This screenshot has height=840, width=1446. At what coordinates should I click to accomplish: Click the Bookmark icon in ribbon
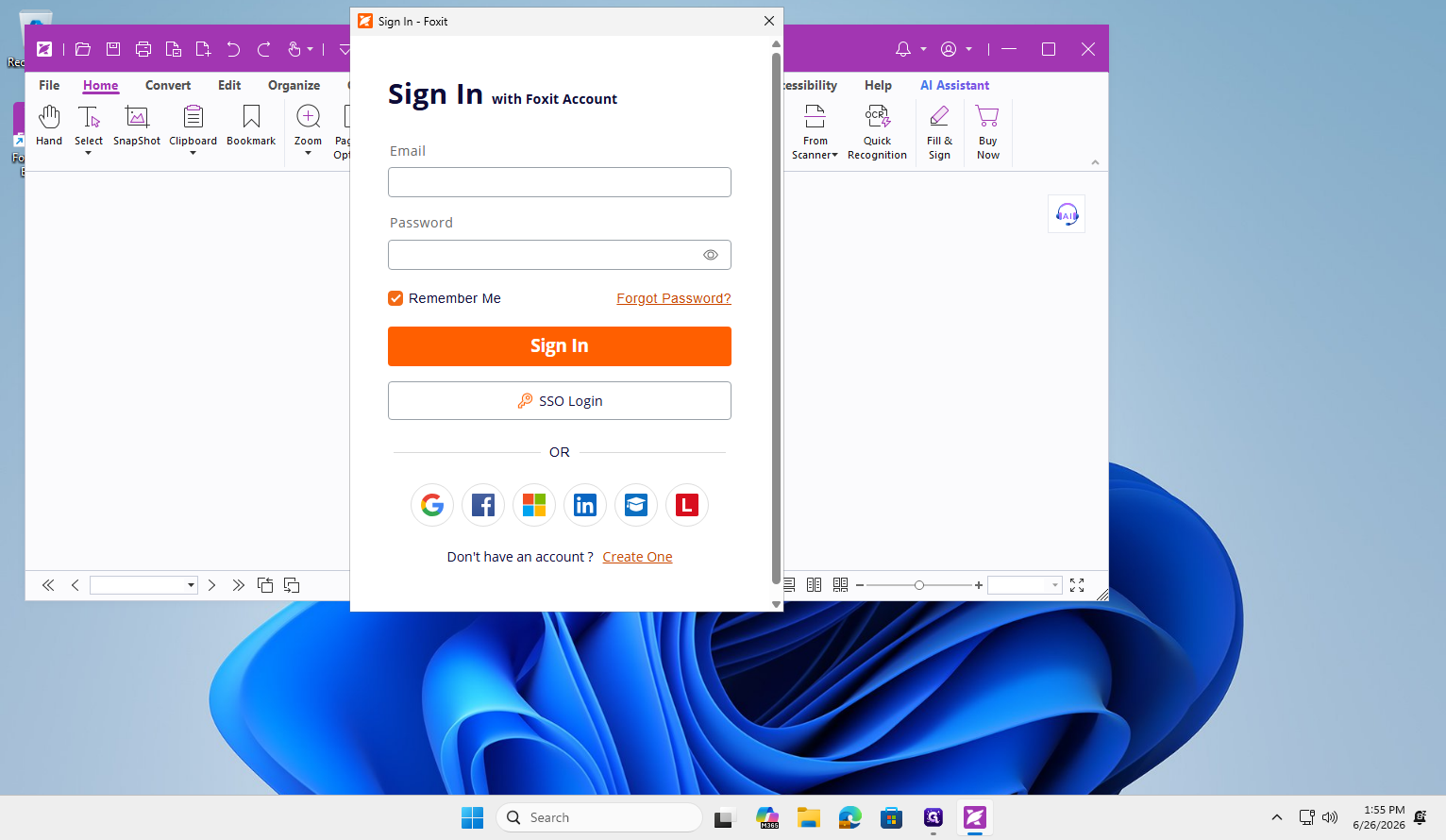pyautogui.click(x=251, y=126)
